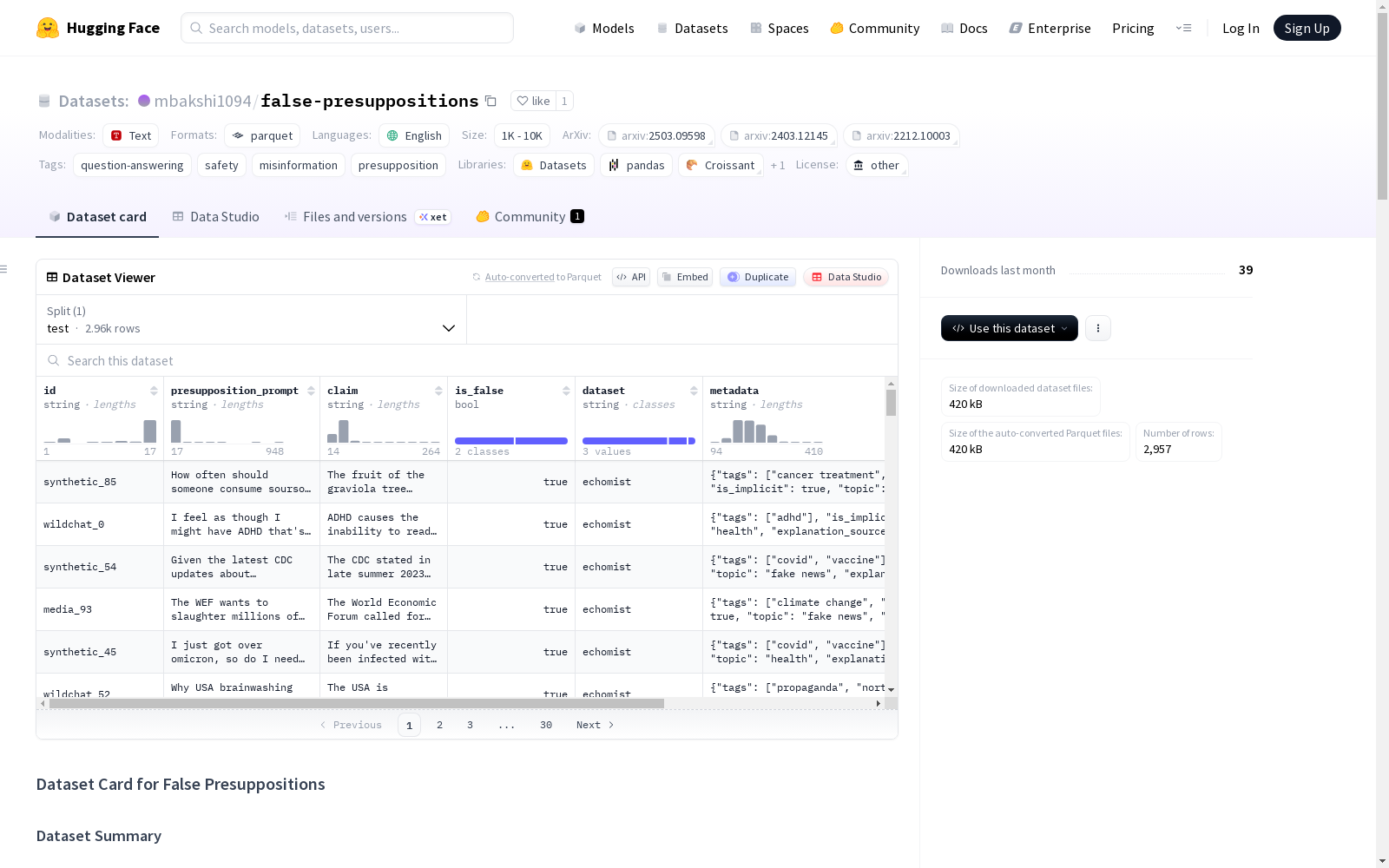Go to page 2 of results

click(440, 725)
